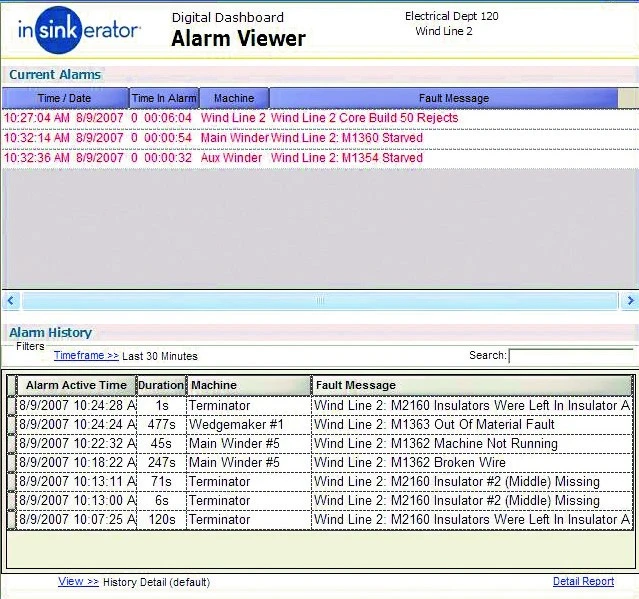Click the 00:06:04 time in alarm value

tap(167, 118)
